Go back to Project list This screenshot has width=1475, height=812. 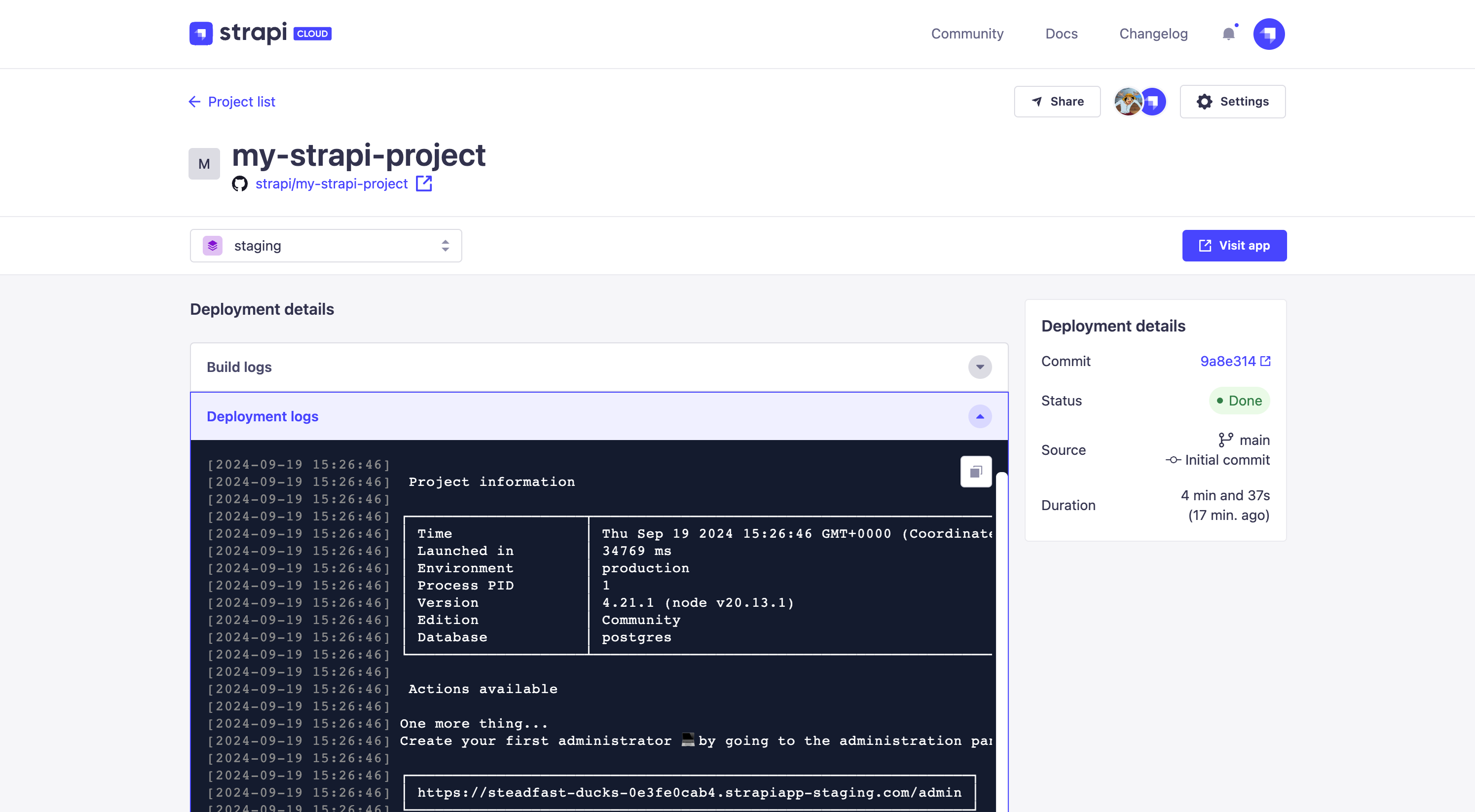pos(232,102)
